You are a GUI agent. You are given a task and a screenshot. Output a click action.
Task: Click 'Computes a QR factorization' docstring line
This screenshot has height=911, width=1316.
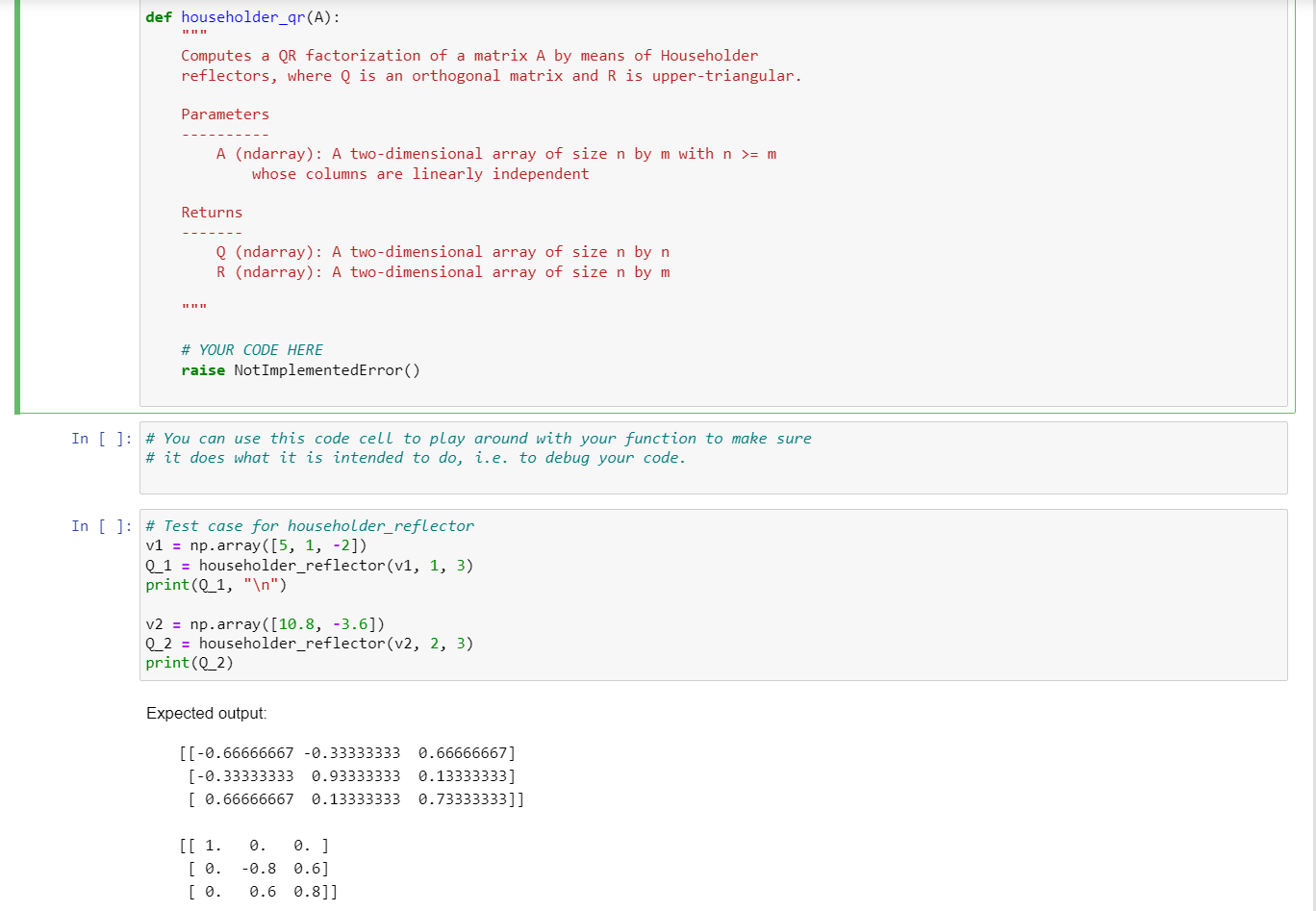point(469,56)
